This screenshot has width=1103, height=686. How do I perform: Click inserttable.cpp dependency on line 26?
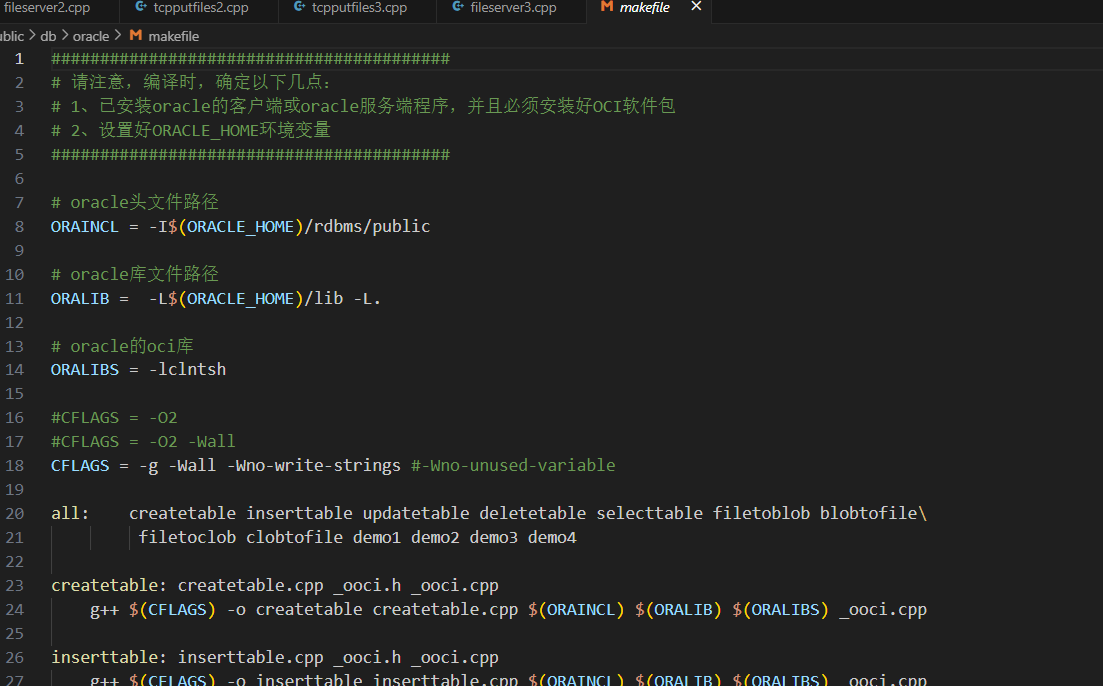click(250, 657)
